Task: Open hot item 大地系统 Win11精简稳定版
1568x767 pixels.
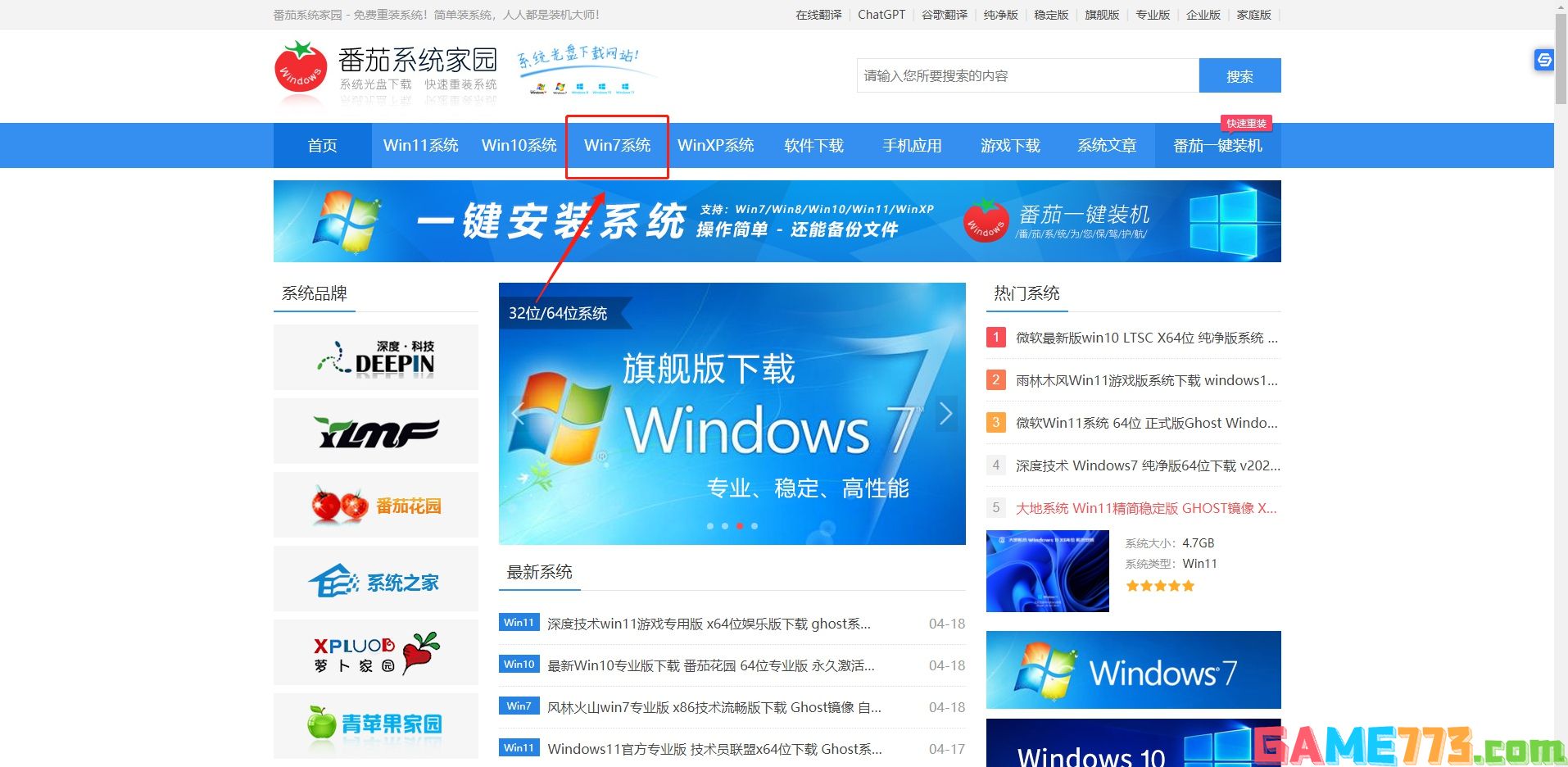Action: click(1146, 508)
